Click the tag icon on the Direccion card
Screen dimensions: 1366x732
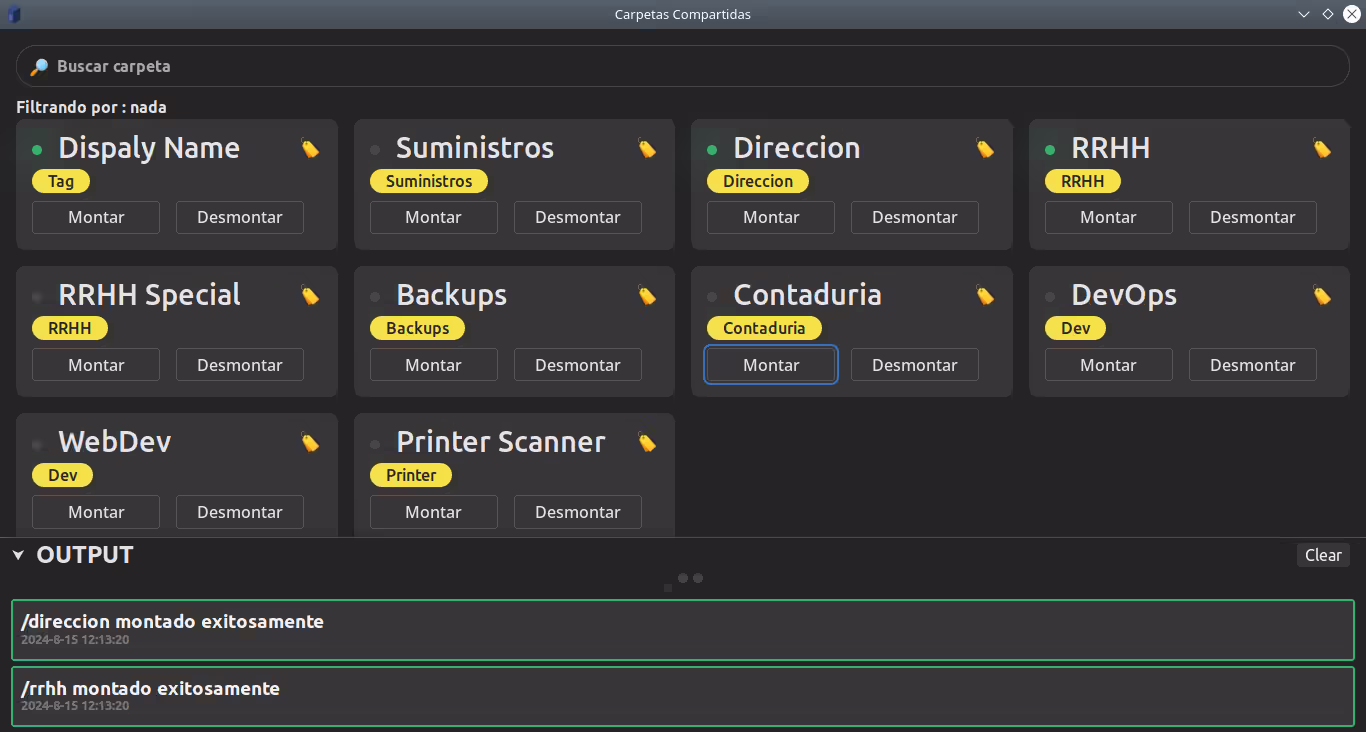(x=985, y=147)
